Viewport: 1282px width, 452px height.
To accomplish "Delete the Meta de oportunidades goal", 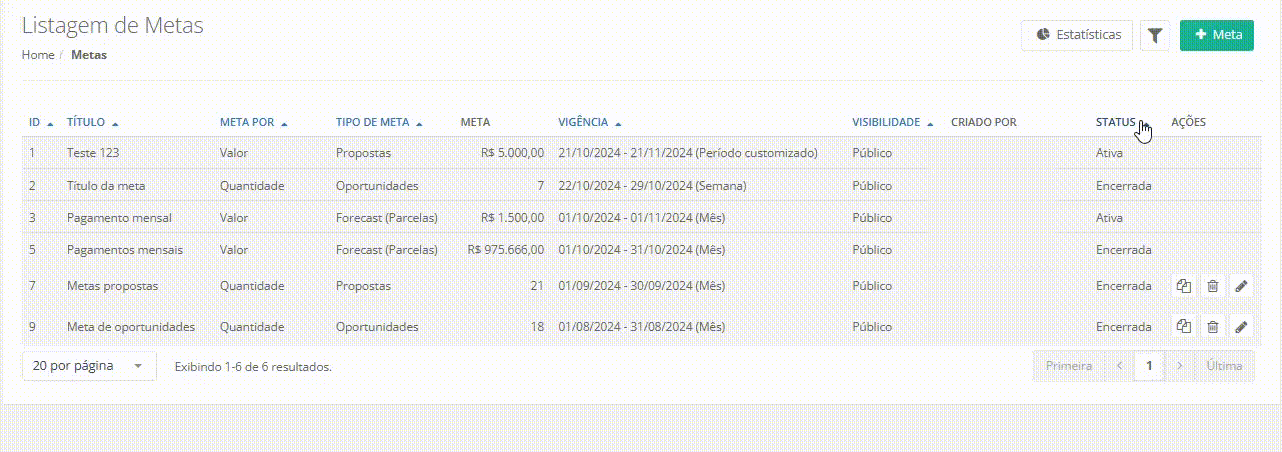I will 1212,326.
